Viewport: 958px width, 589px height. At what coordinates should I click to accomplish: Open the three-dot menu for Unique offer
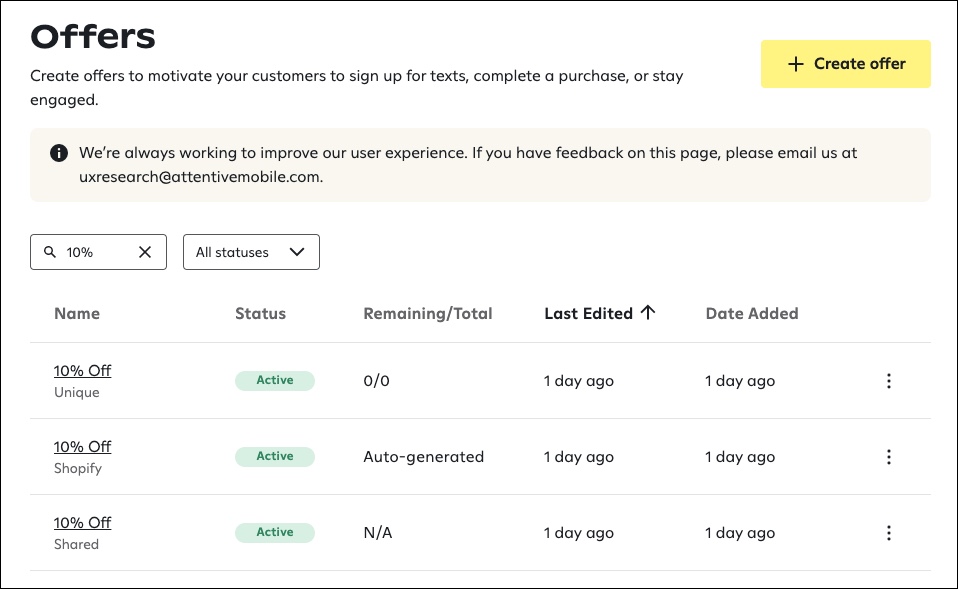click(888, 381)
